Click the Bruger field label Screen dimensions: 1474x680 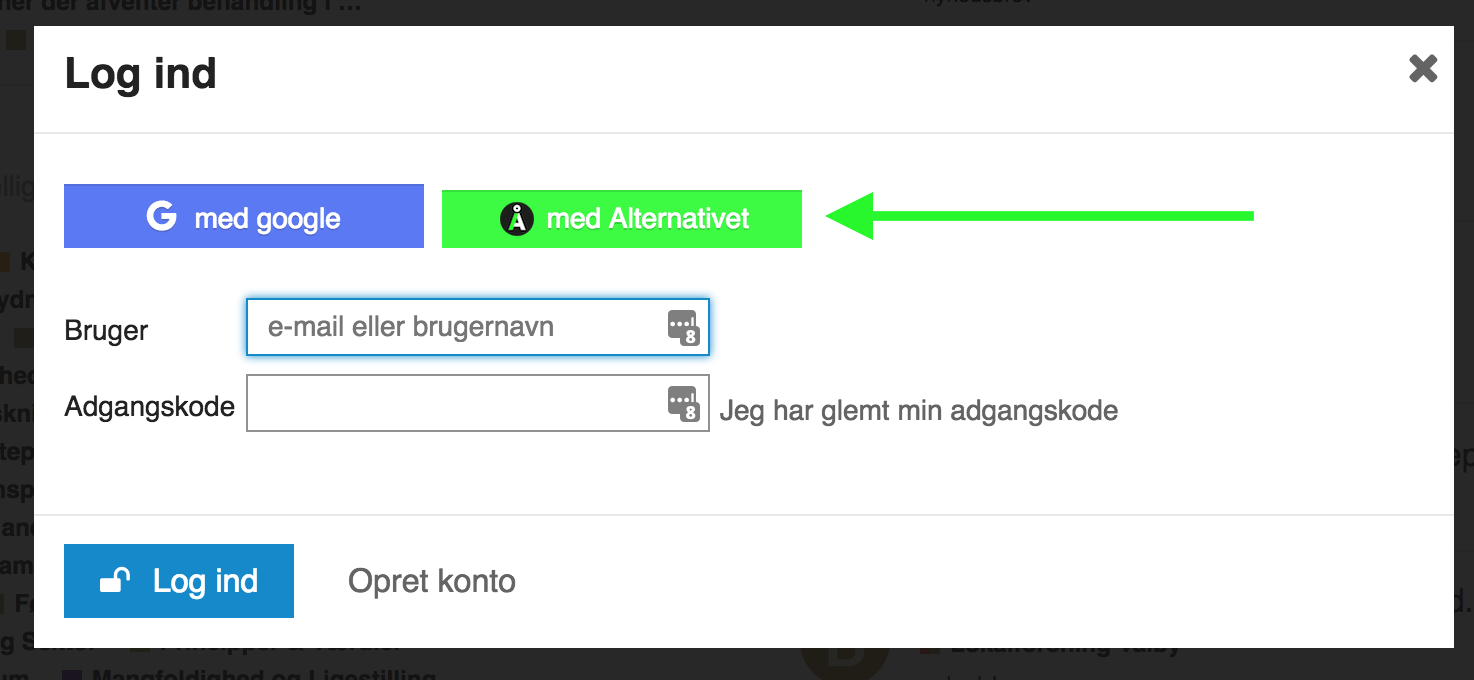click(x=106, y=331)
